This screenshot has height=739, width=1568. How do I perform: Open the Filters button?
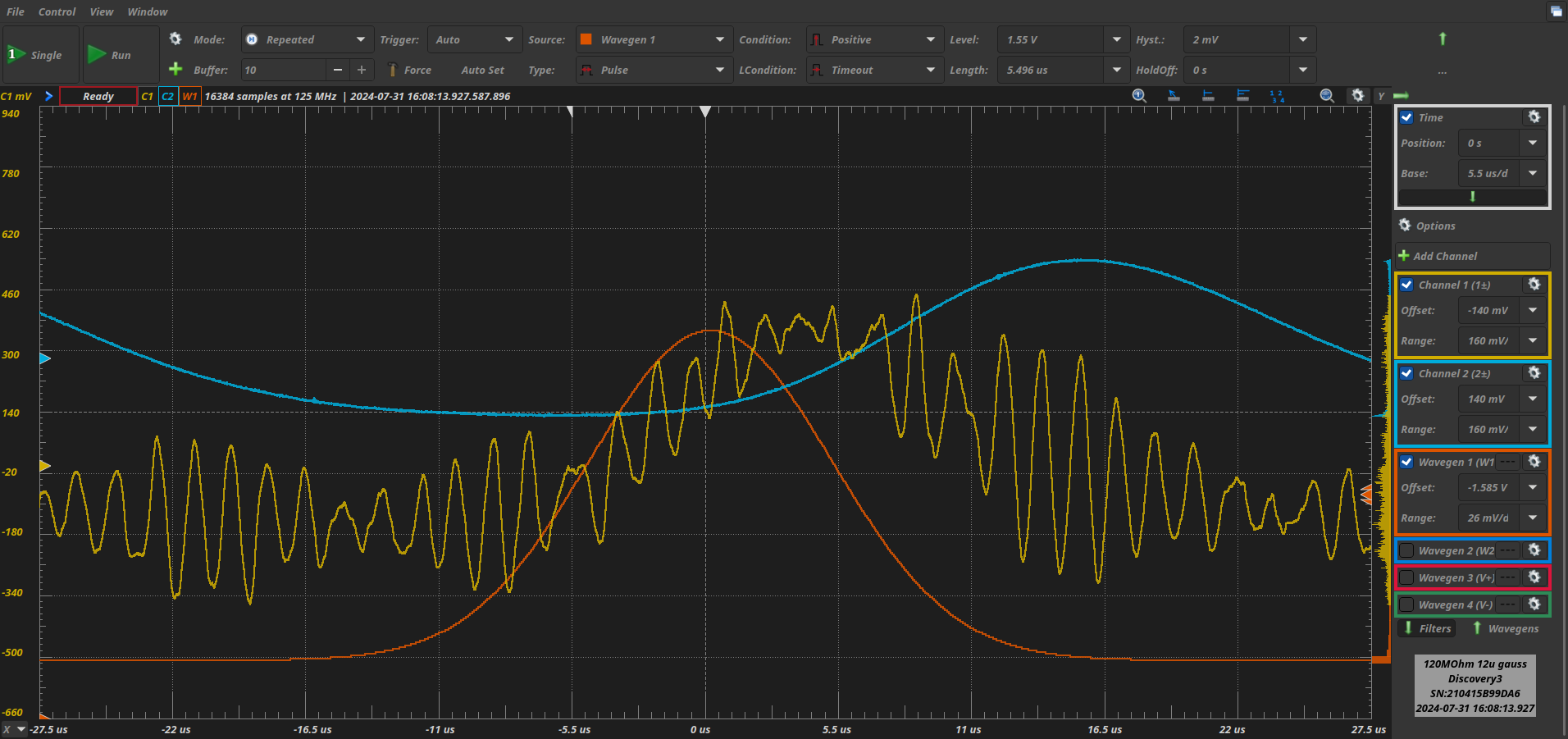1427,628
